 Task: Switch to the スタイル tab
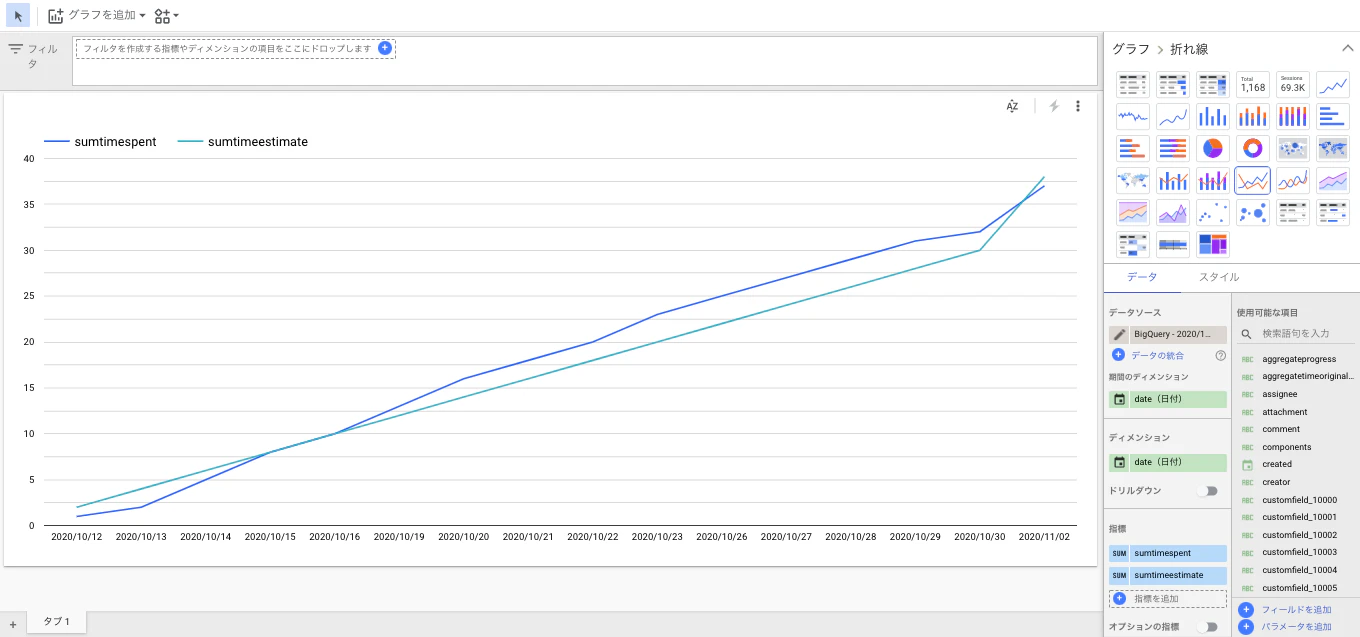coord(1219,277)
